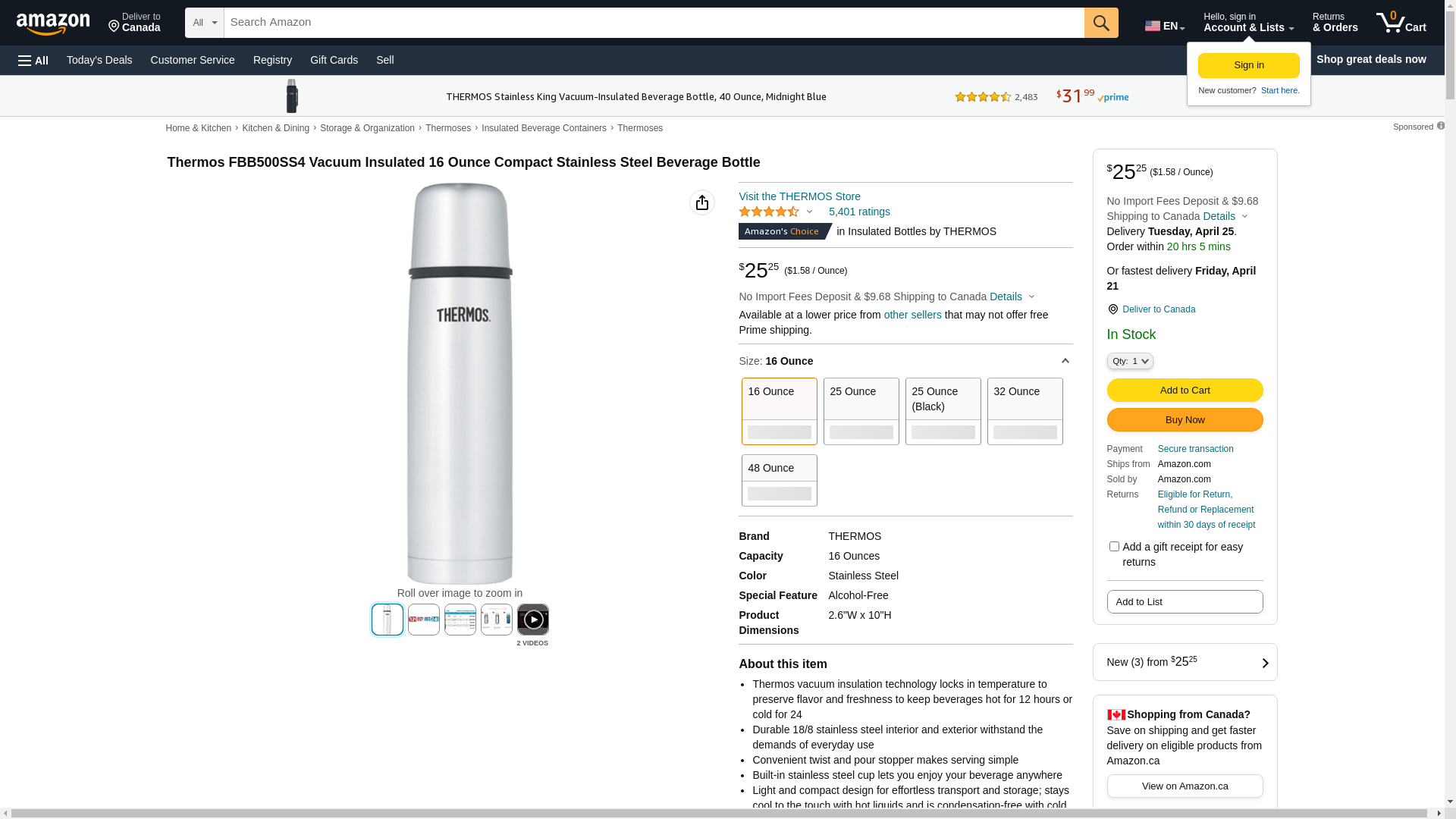Image resolution: width=1456 pixels, height=819 pixels.
Task: Click the Amazon logo
Action: click(53, 24)
